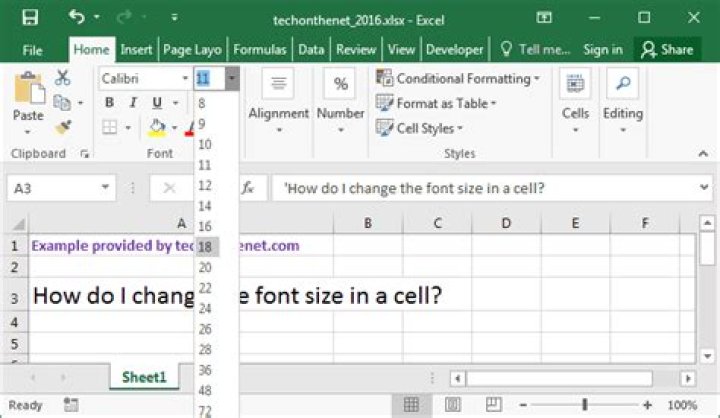Open the File tab
This screenshot has width=720, height=418.
click(x=32, y=50)
